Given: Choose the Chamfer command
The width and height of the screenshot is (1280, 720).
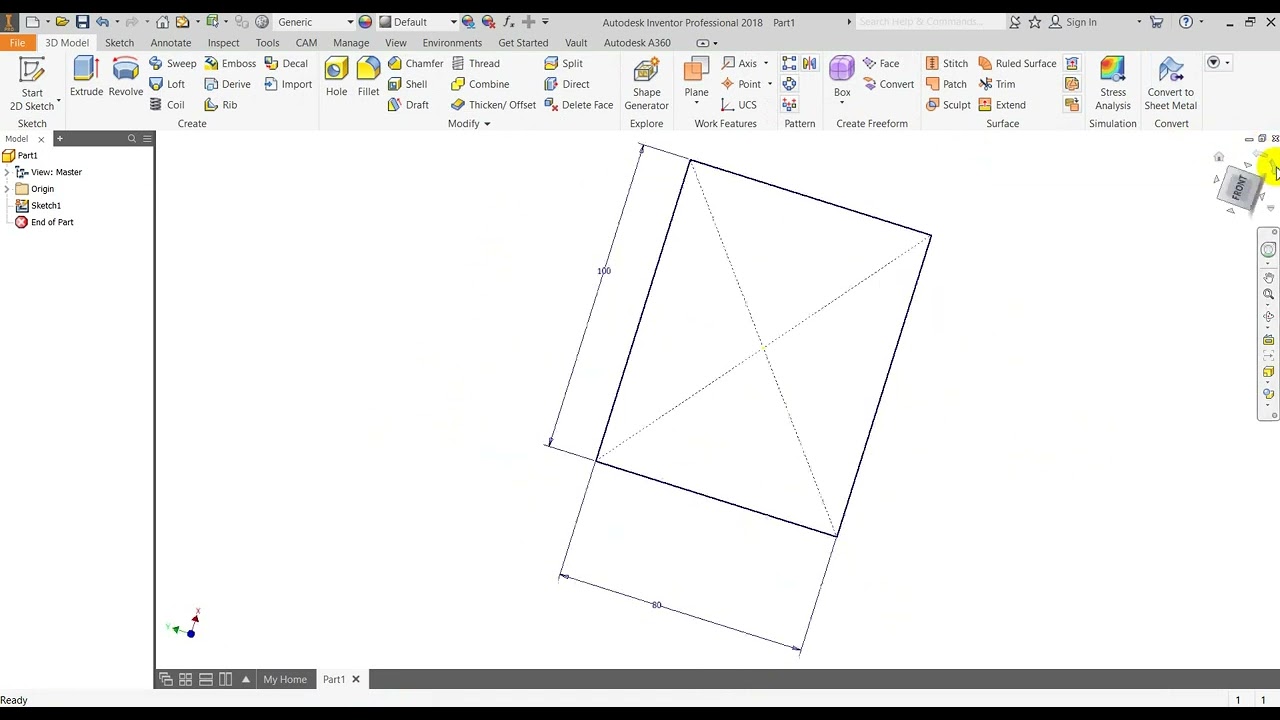Looking at the screenshot, I should (x=415, y=63).
